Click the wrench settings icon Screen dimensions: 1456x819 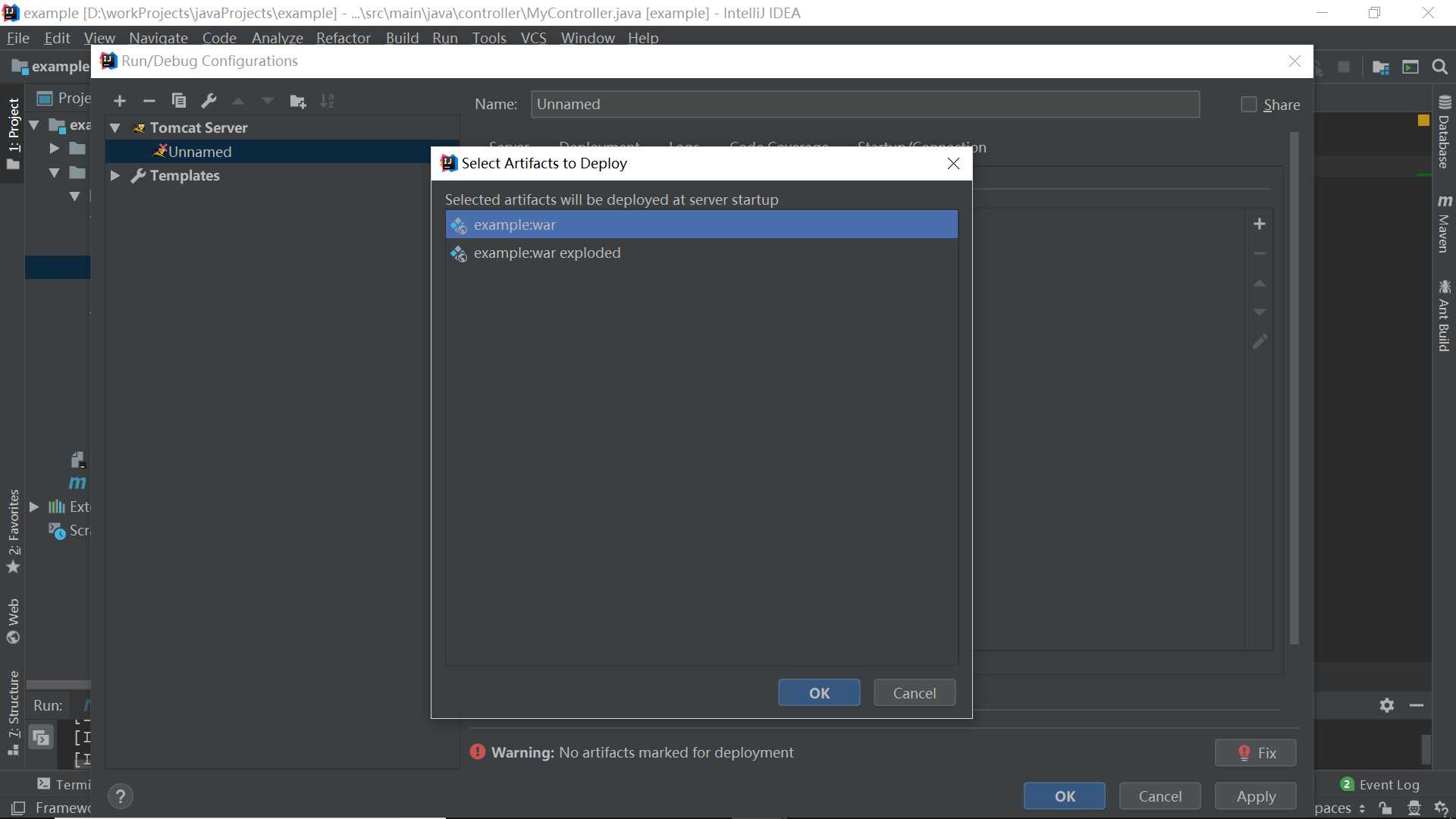click(x=208, y=100)
